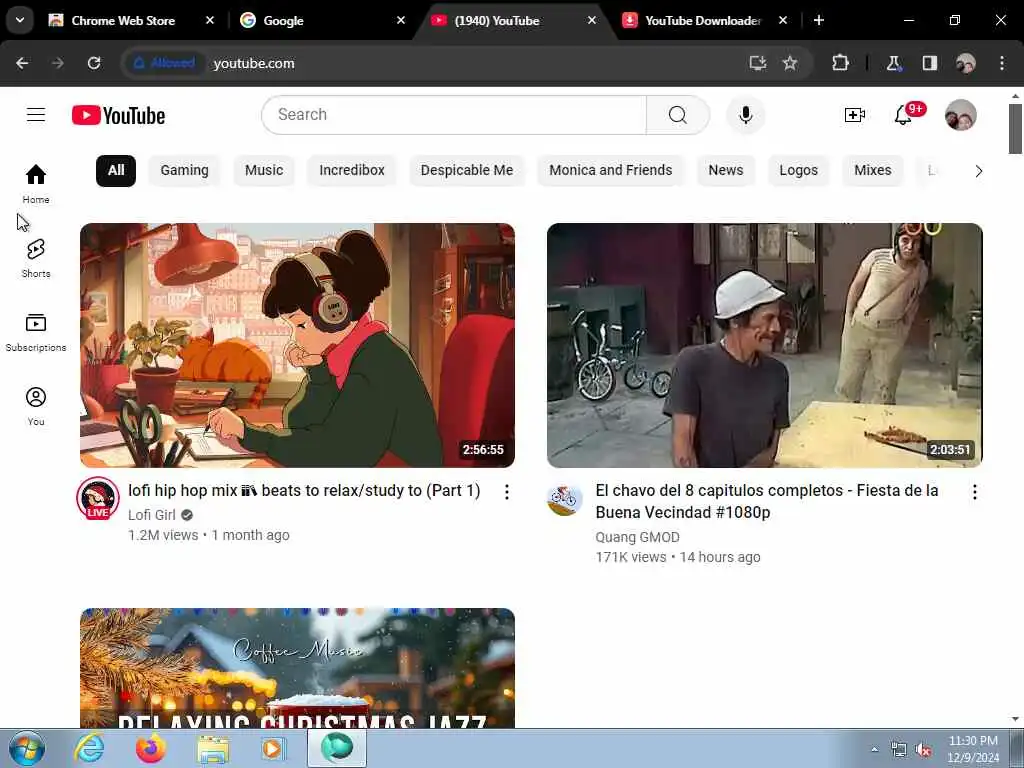Open Shorts in the sidebar
Image resolution: width=1024 pixels, height=768 pixels.
pos(36,258)
